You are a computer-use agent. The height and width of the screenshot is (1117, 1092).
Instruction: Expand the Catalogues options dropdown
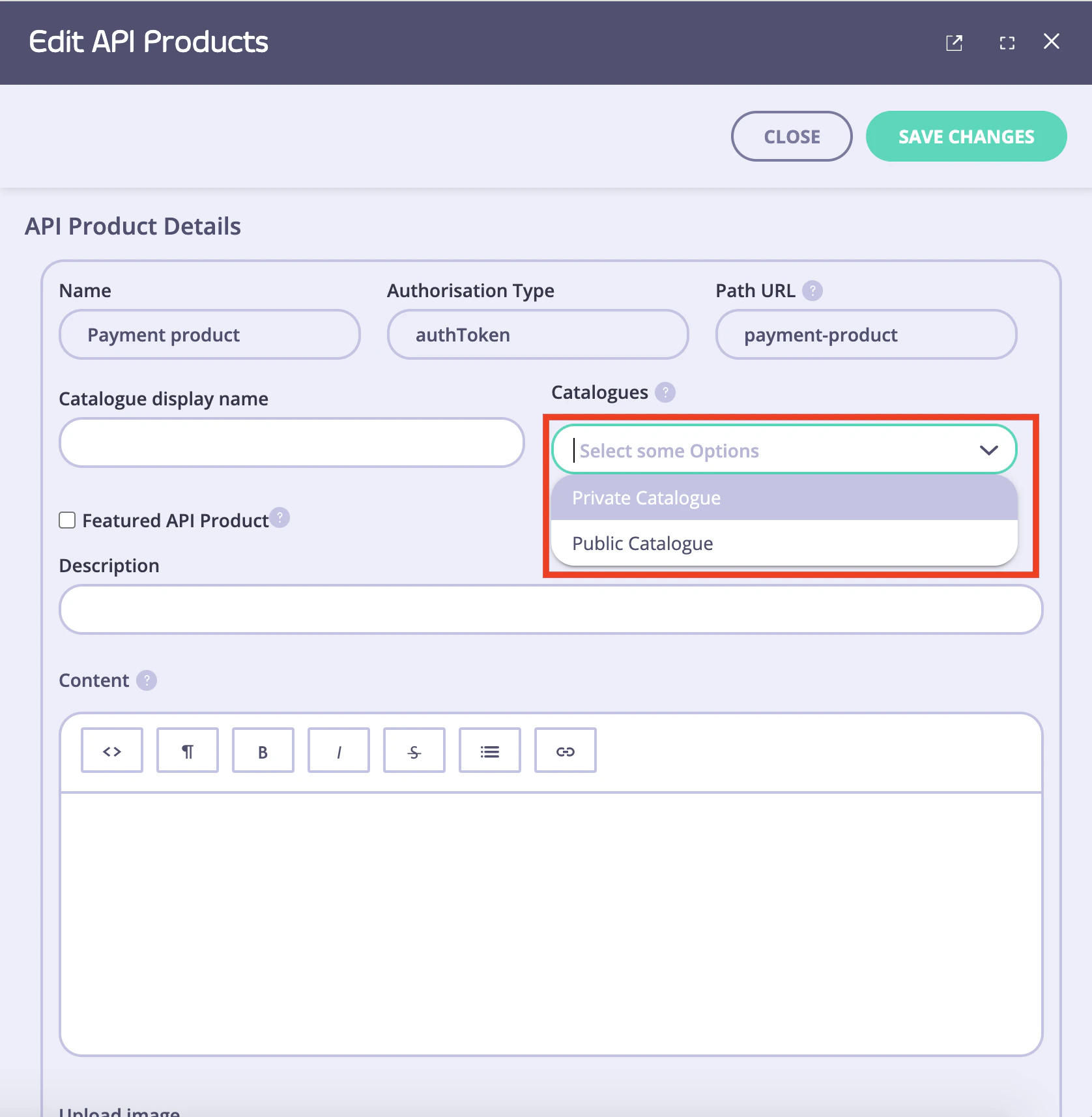point(988,450)
